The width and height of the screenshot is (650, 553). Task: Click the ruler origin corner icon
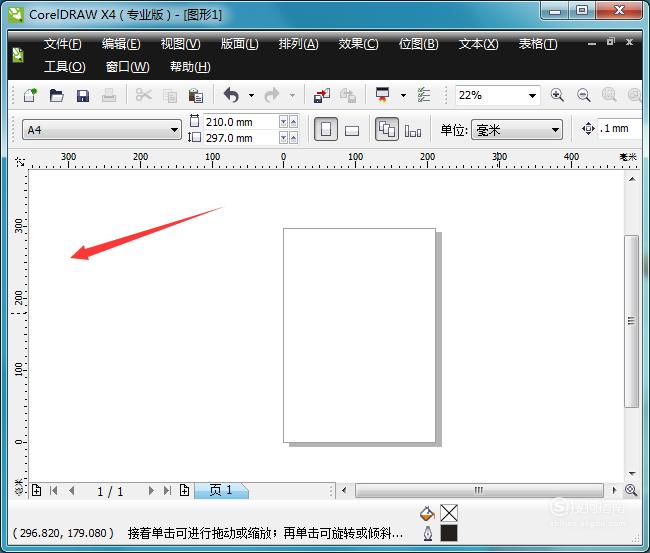click(x=19, y=161)
